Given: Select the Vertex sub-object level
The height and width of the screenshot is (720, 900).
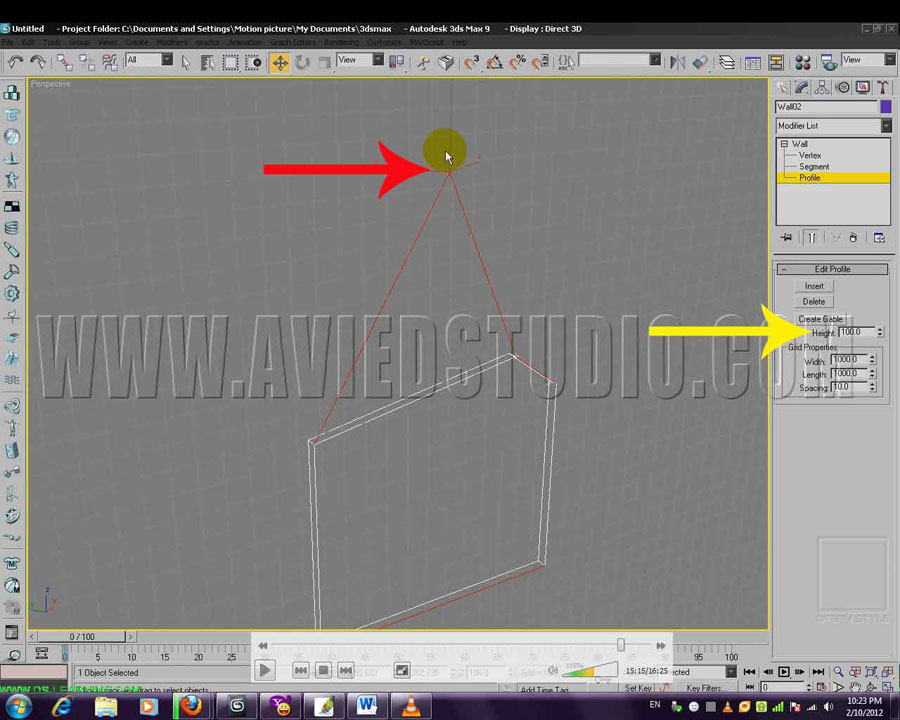Looking at the screenshot, I should pos(810,156).
